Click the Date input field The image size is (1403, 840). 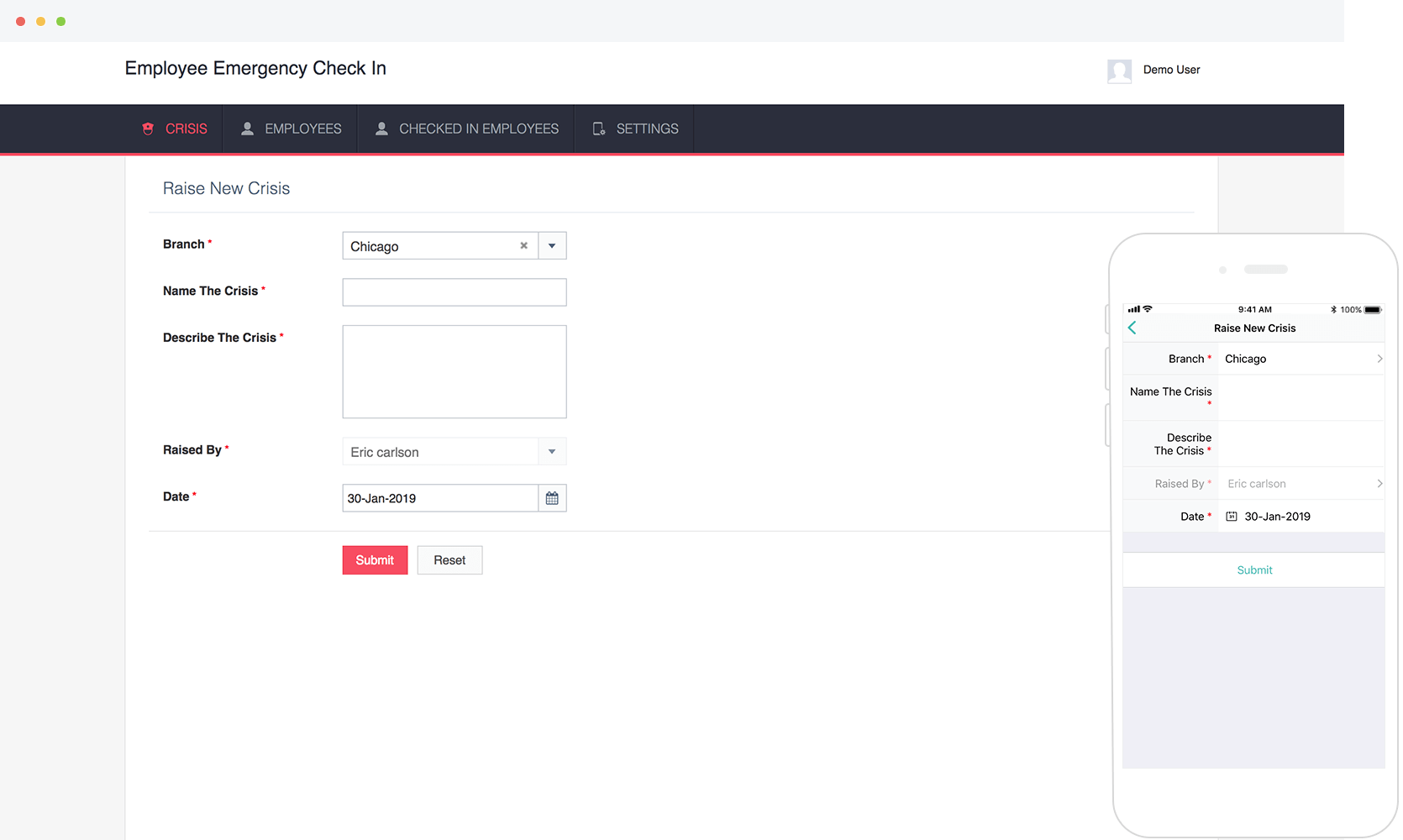pos(440,498)
